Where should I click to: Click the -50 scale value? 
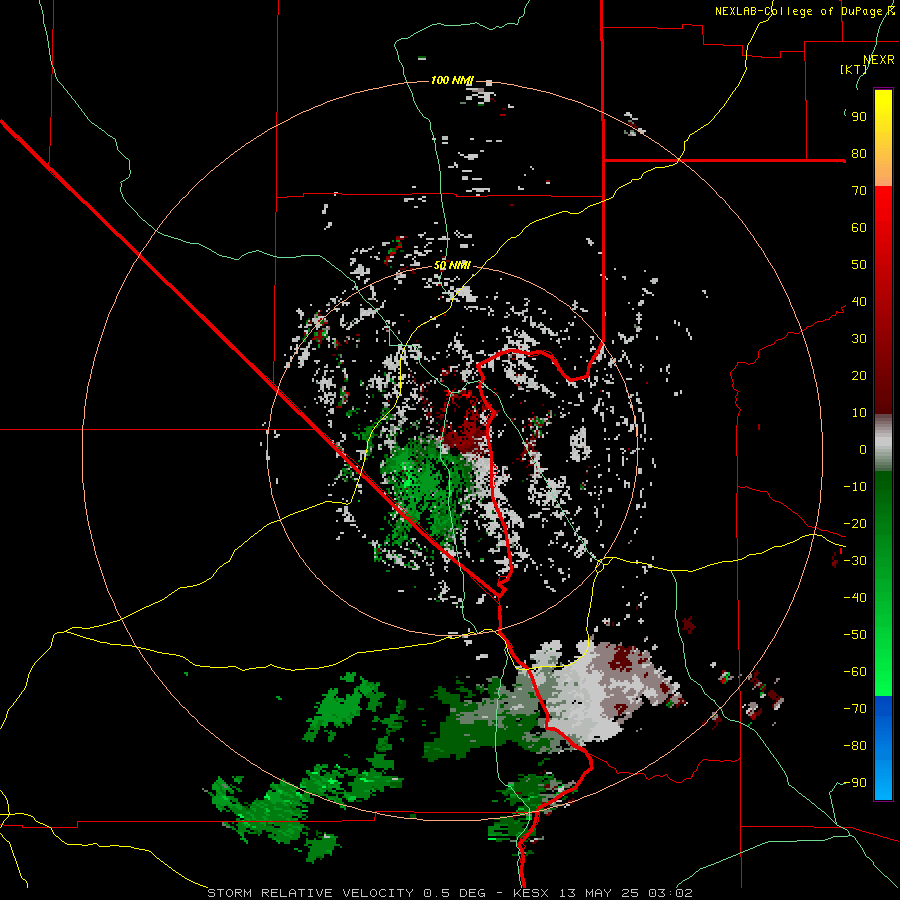(855, 635)
